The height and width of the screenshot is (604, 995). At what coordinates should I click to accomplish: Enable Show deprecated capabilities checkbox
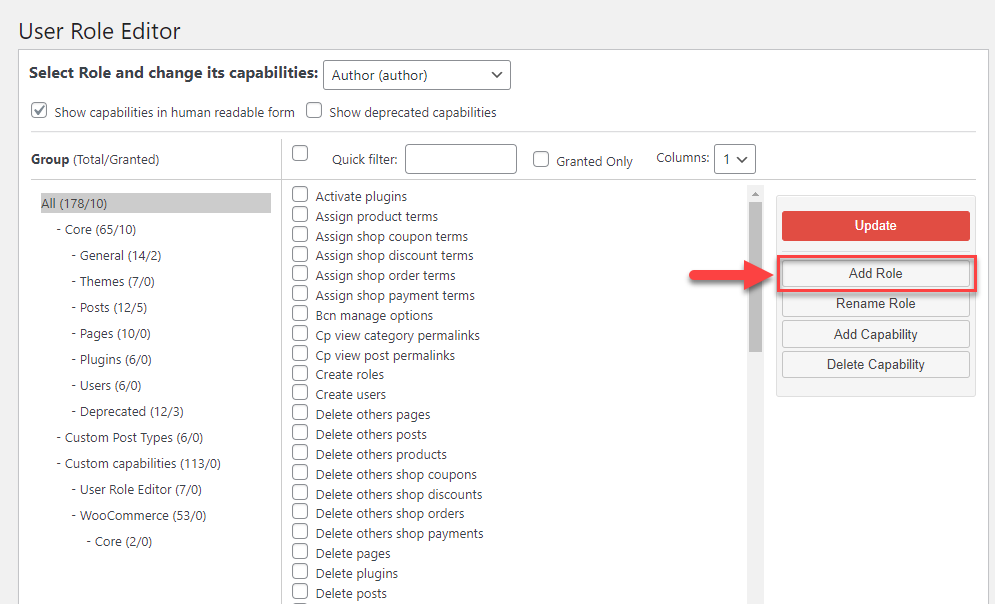pos(314,110)
